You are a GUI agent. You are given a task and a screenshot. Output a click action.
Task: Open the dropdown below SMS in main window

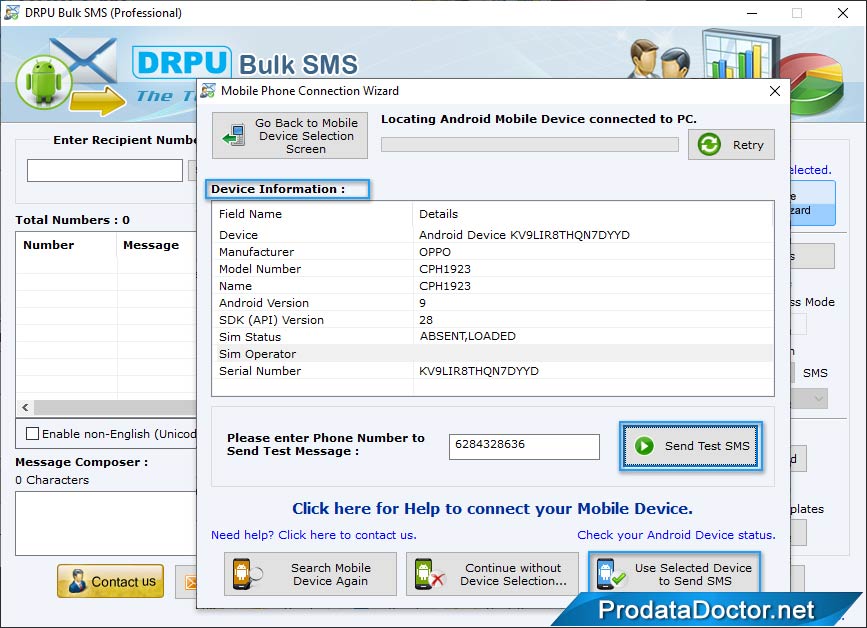(x=811, y=398)
